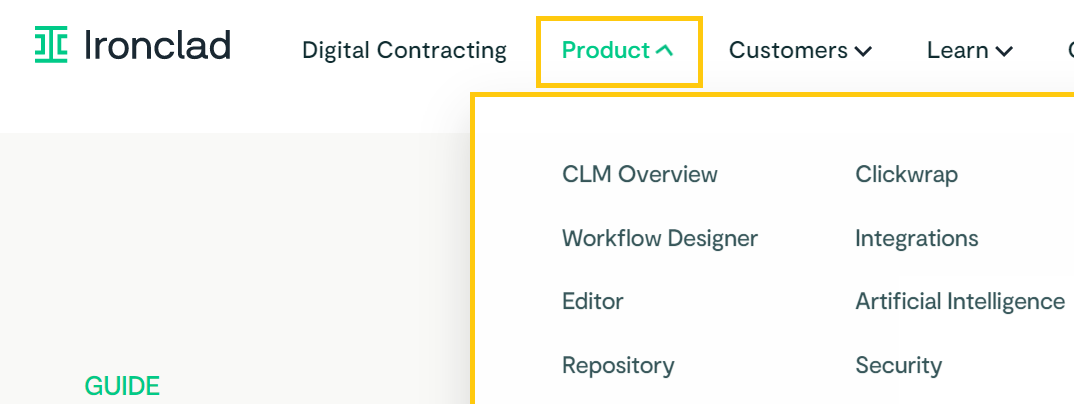Go to the Editor product page
The image size is (1074, 404).
coord(592,301)
